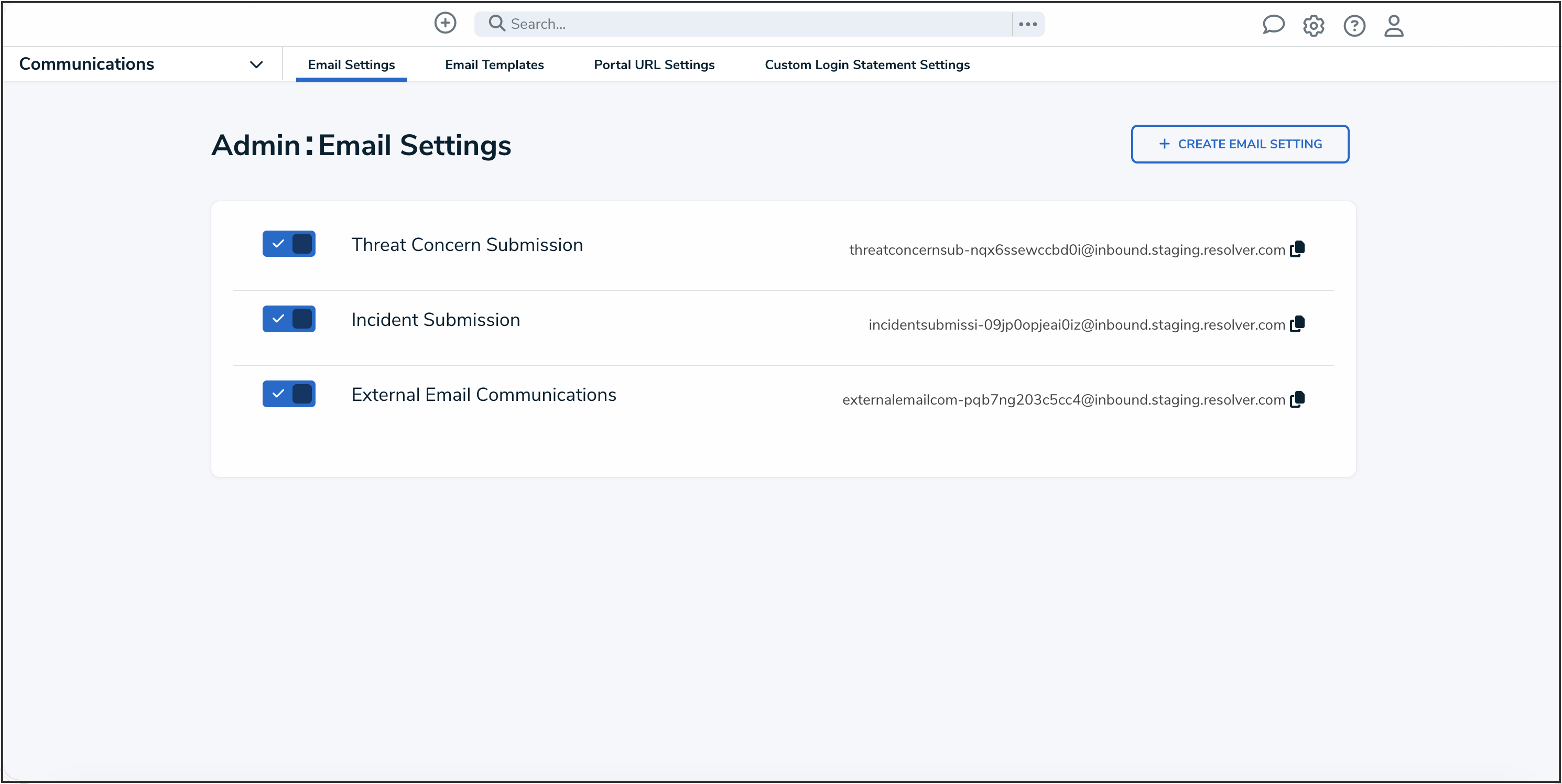Copy the Incident Submission email address
The image size is (1562, 784).
pyautogui.click(x=1299, y=324)
